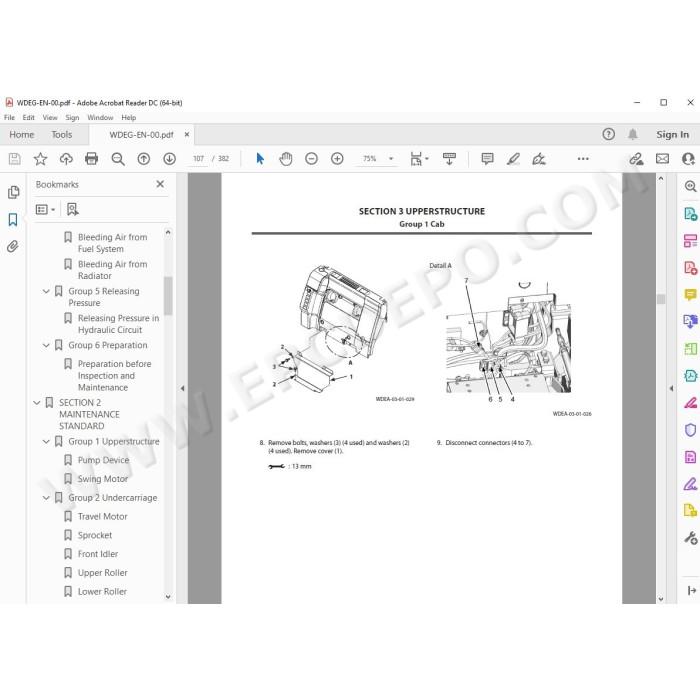Open Bleeding Air from Radiator bookmark
The height and width of the screenshot is (700, 700).
click(112, 270)
